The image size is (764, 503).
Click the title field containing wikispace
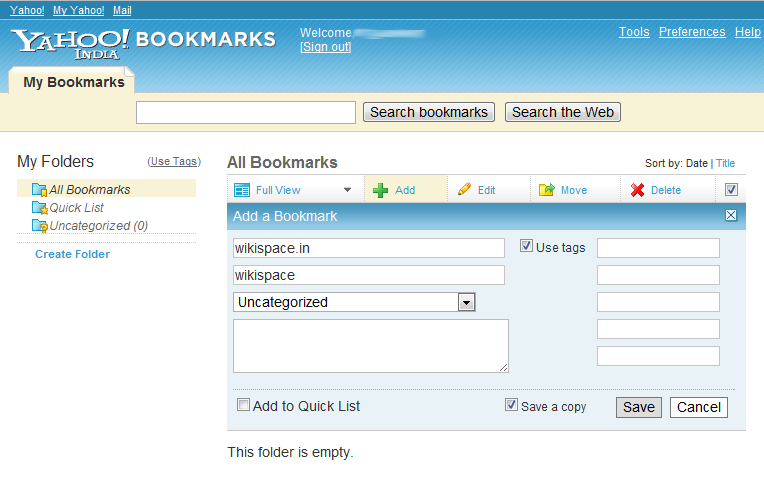369,275
